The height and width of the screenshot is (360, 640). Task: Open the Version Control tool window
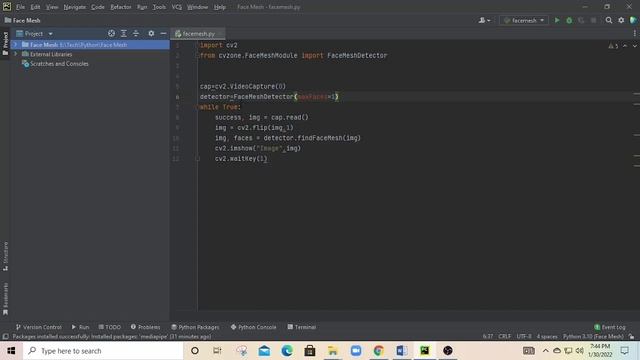[38, 327]
